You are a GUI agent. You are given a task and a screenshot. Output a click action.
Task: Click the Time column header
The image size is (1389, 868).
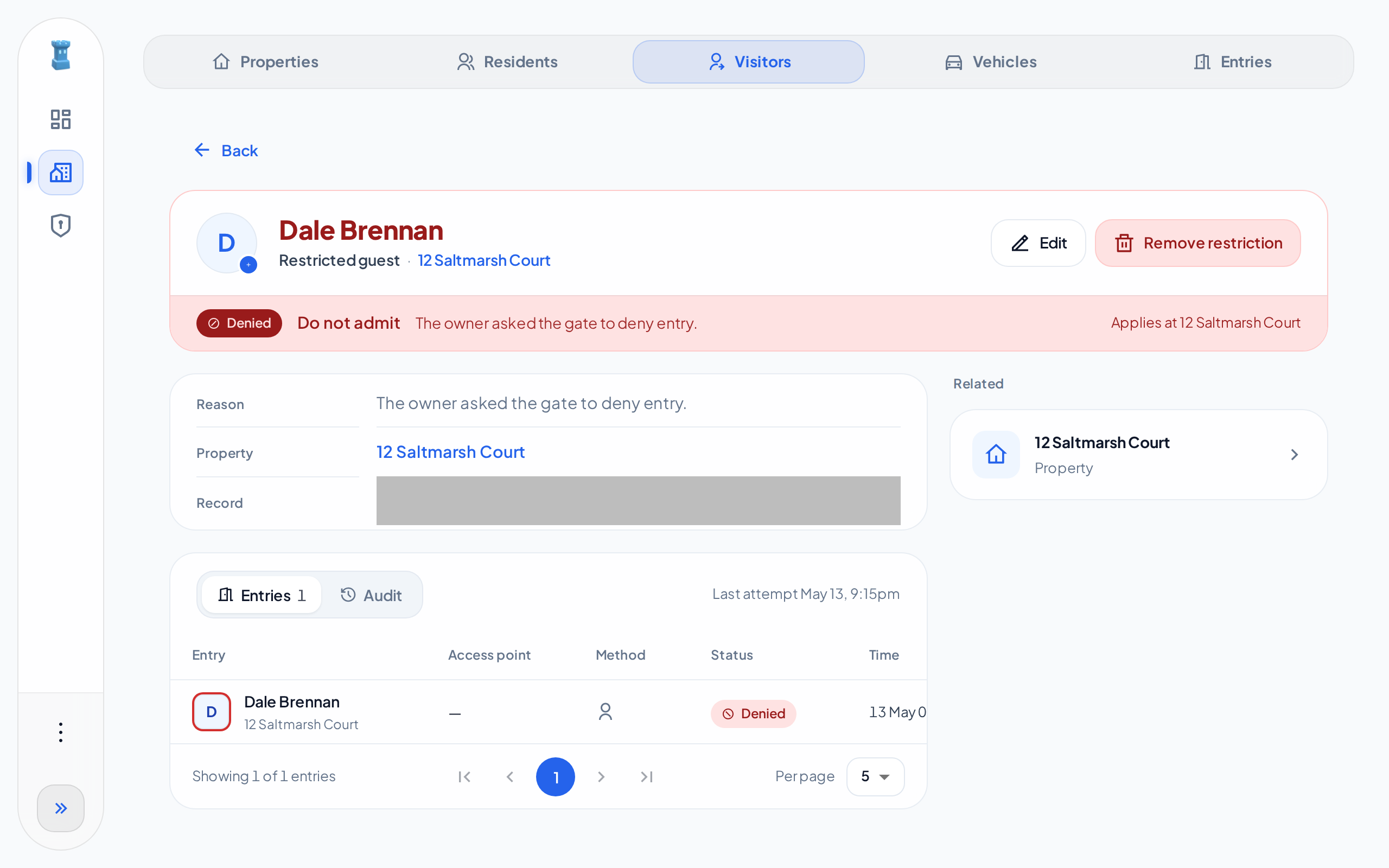coord(884,655)
